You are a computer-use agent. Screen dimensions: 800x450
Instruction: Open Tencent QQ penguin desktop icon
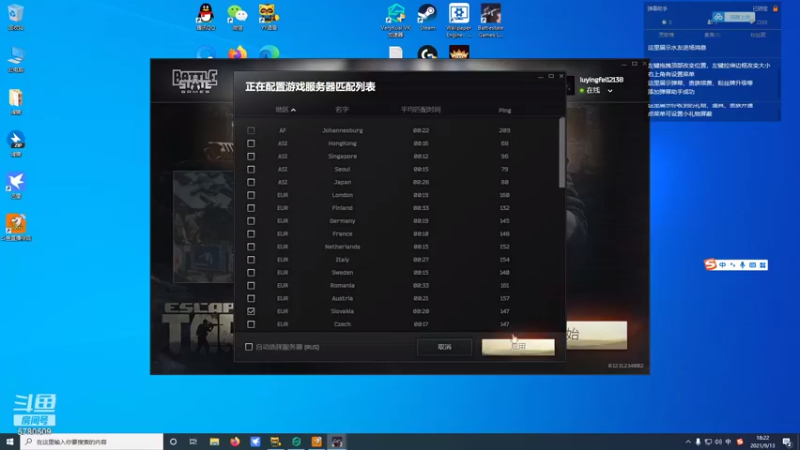206,17
